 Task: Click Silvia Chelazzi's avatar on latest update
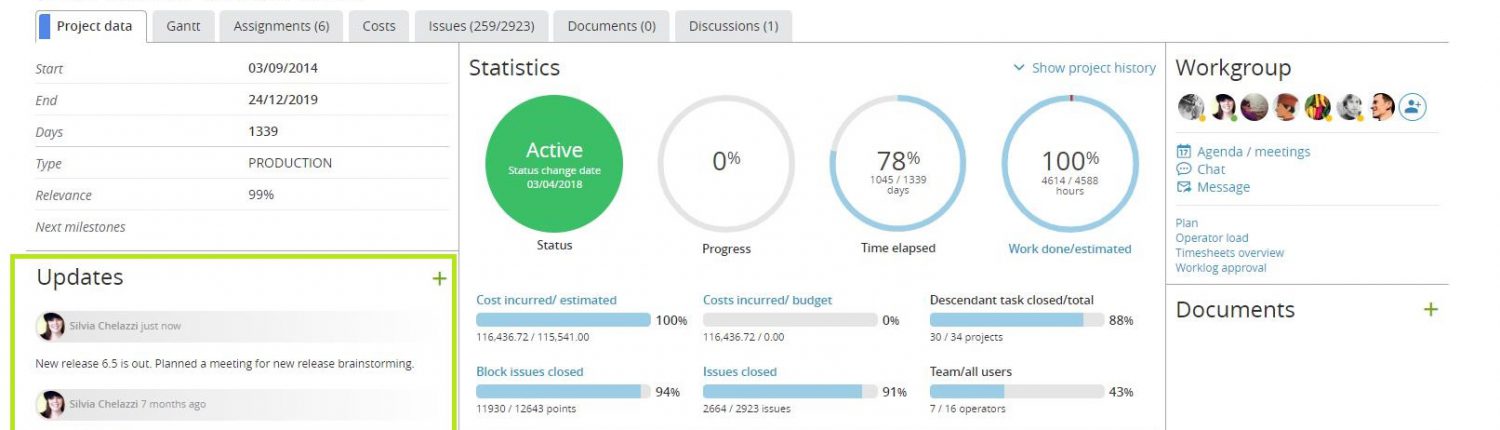50,326
